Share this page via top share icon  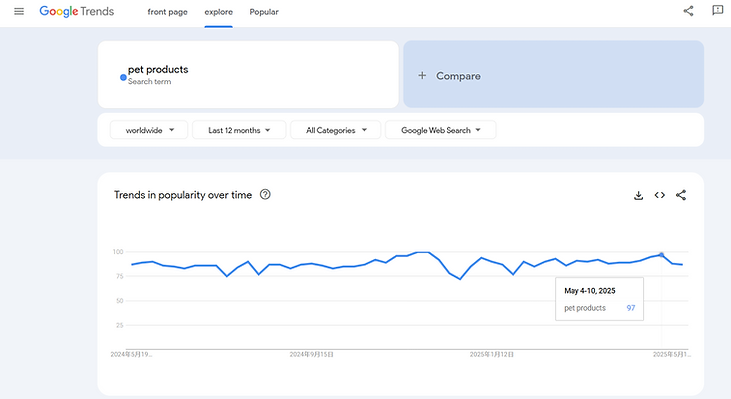[x=688, y=11]
